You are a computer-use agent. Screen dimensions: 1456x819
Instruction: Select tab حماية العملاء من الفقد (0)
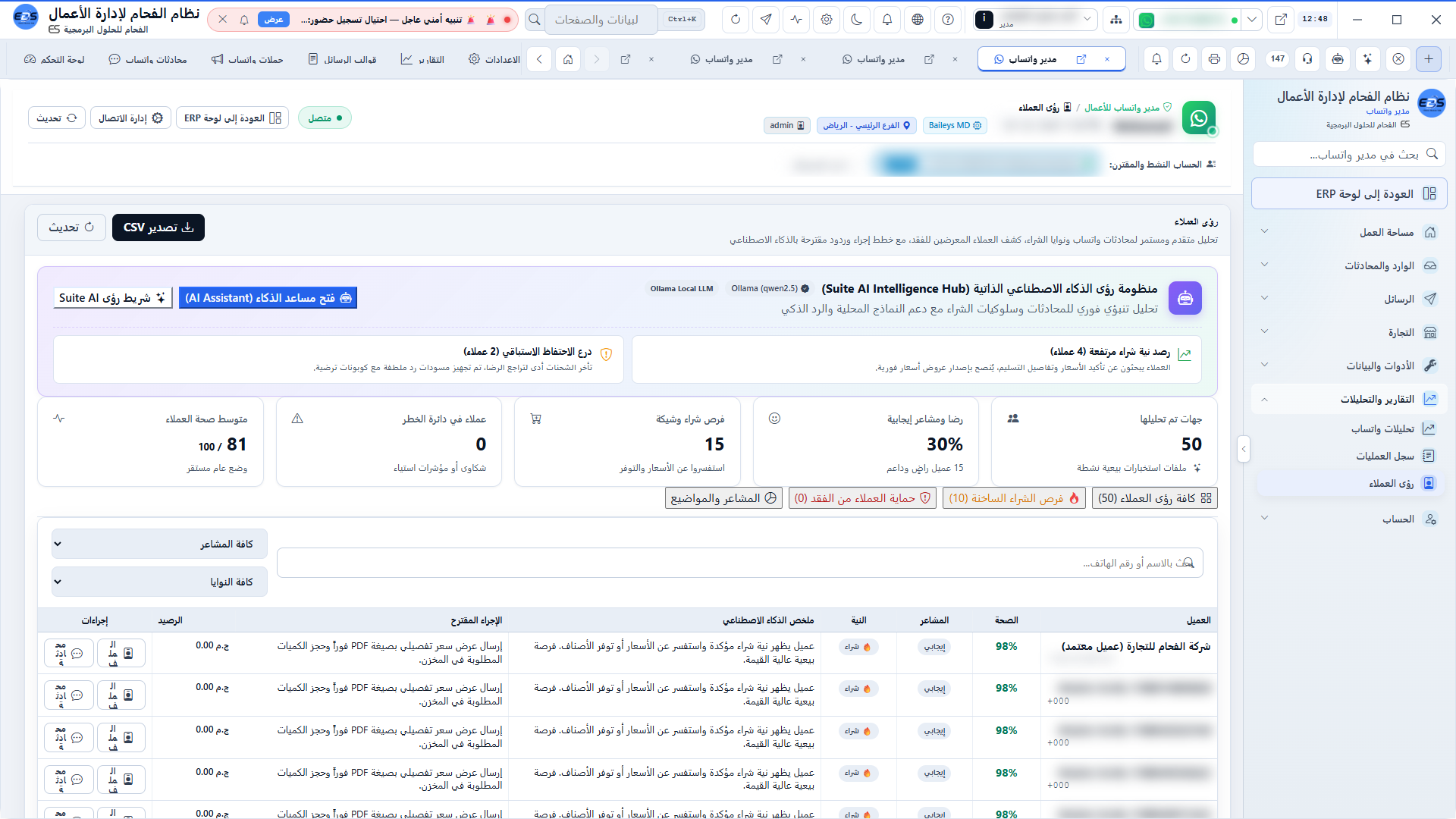pos(862,498)
